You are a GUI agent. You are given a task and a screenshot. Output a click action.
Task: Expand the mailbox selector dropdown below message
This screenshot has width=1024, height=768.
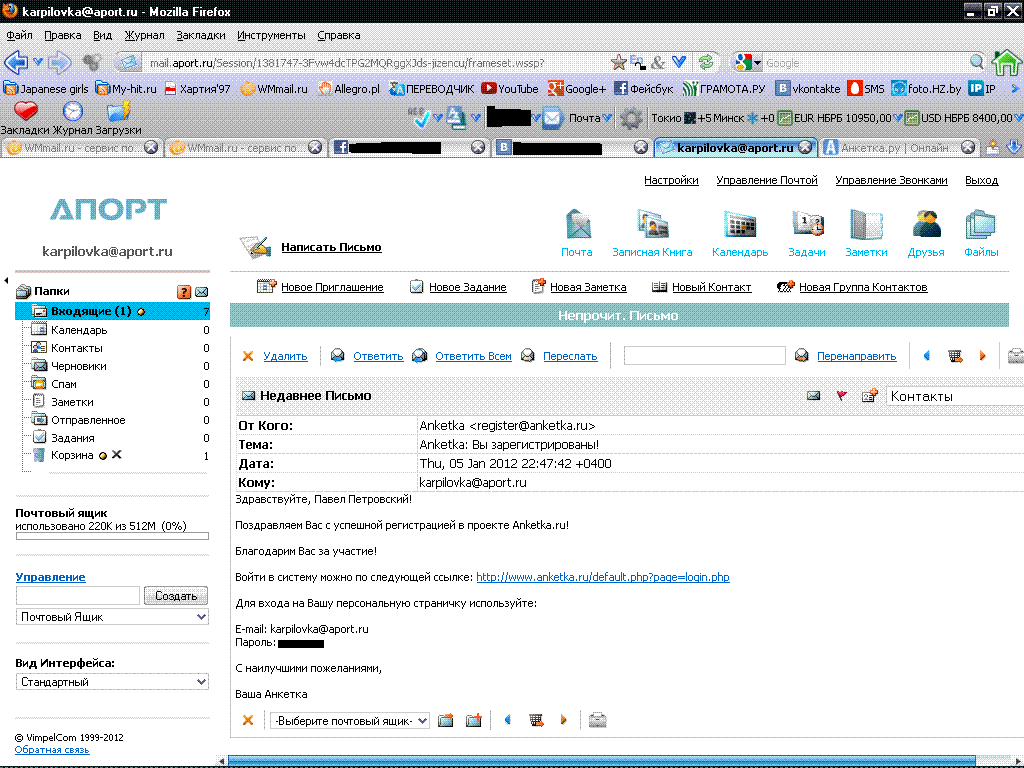tap(350, 721)
